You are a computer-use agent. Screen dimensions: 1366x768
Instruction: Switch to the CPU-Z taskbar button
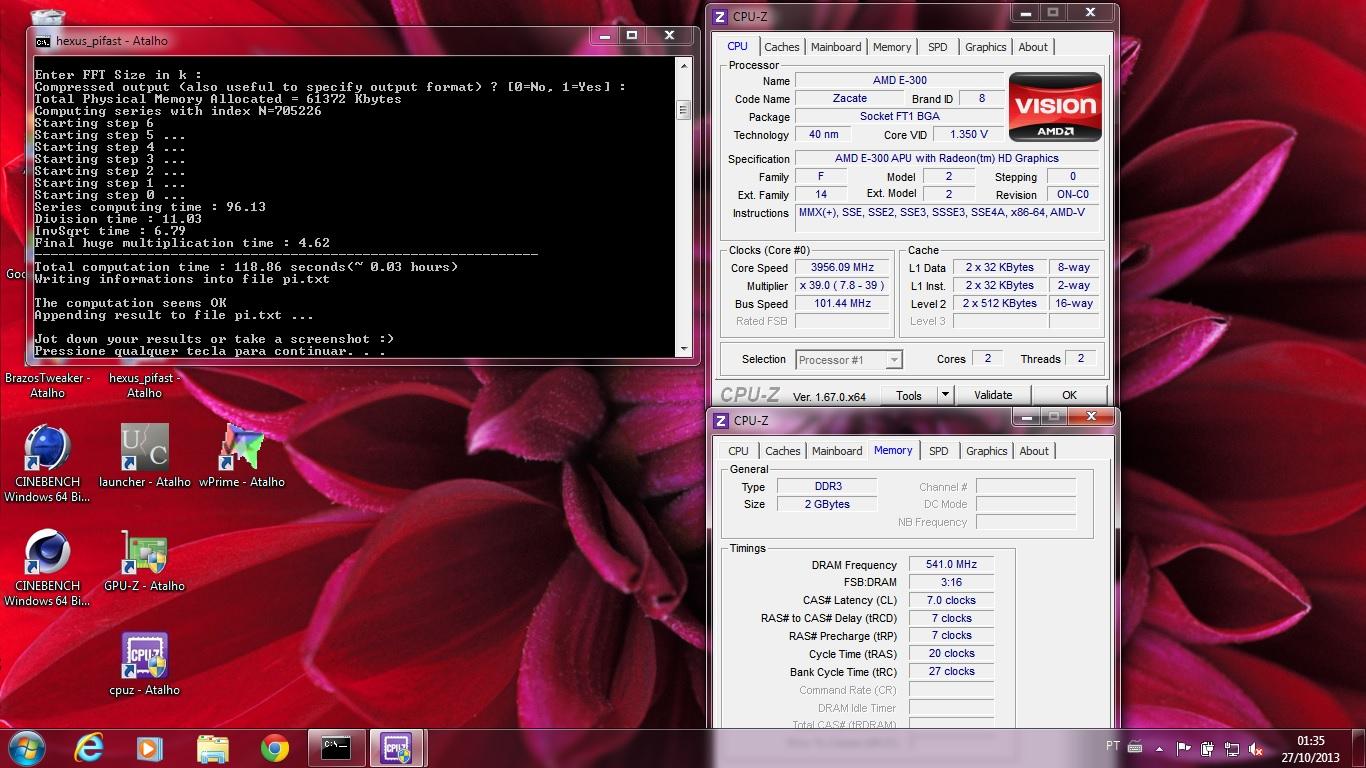tap(397, 748)
